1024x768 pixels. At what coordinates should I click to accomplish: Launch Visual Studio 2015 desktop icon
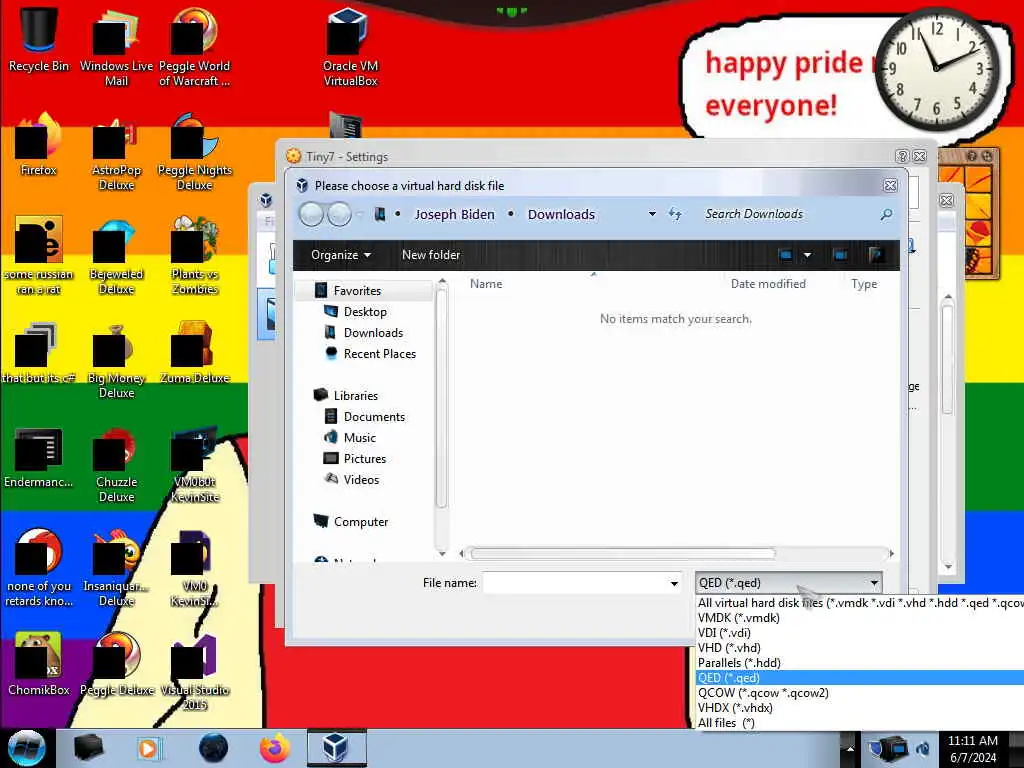(194, 671)
